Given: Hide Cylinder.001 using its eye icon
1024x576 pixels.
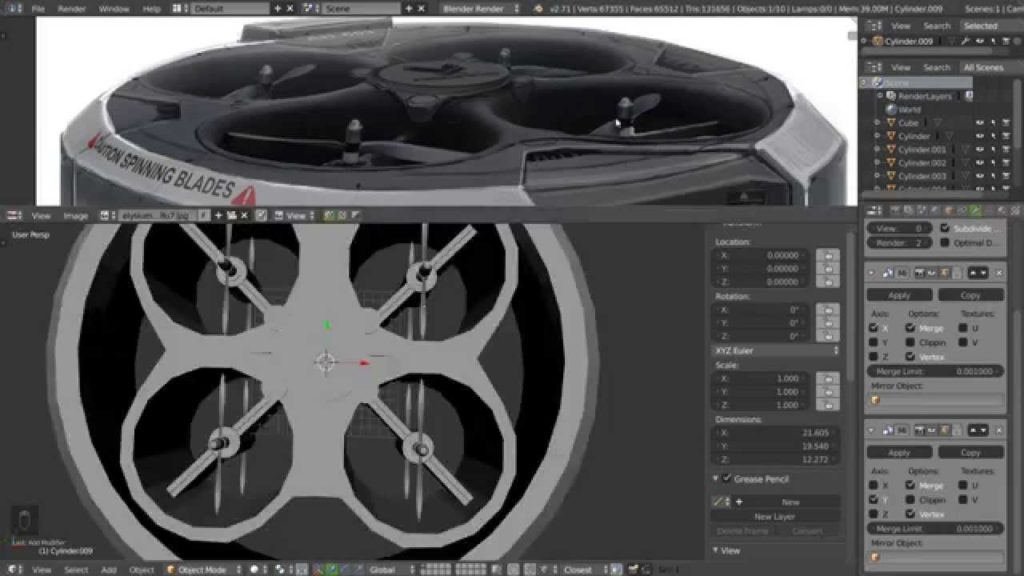Looking at the screenshot, I should point(980,150).
